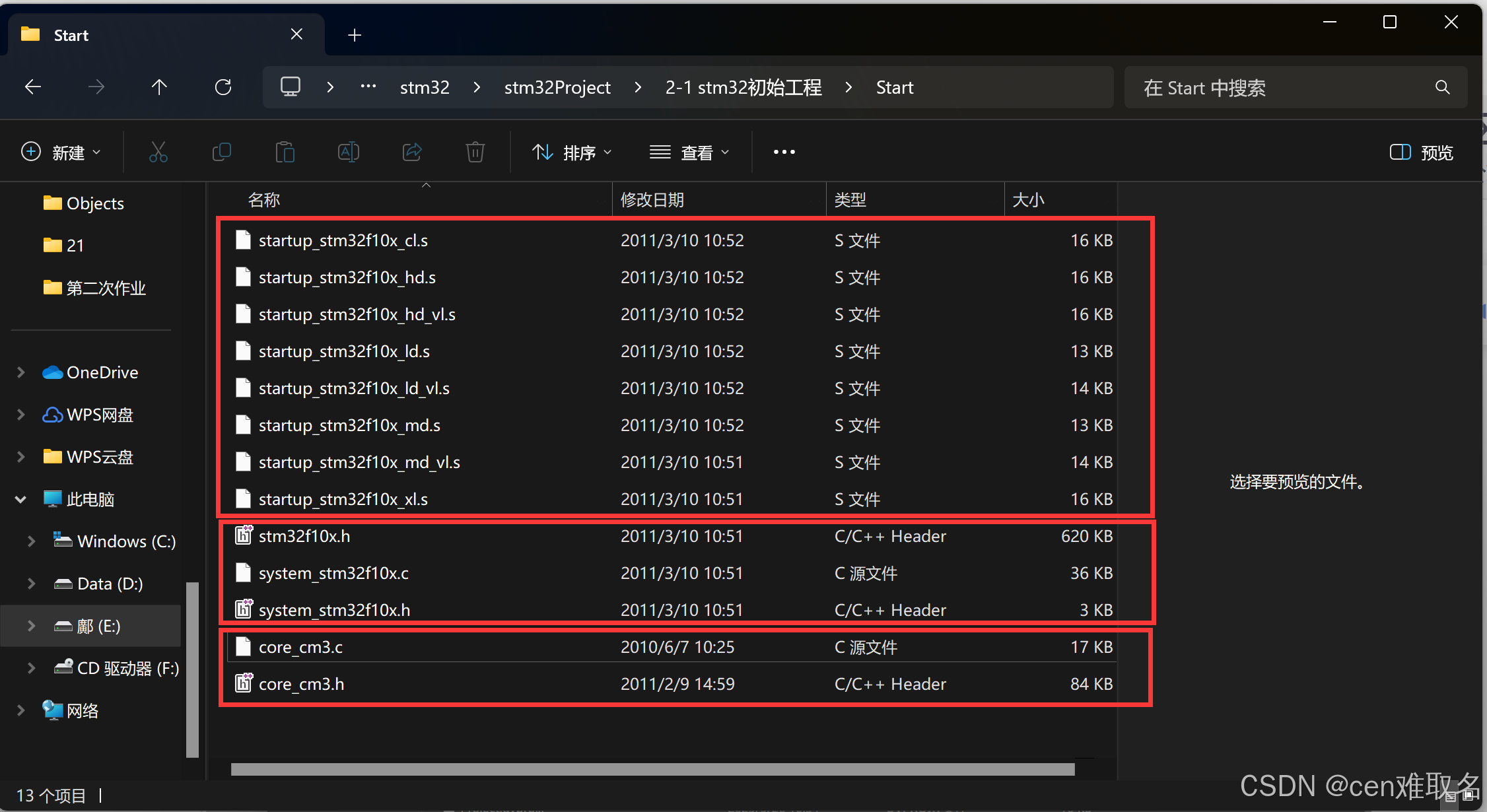The image size is (1487, 812).
Task: Toggle the 预览 preview pane
Action: [x=1421, y=152]
